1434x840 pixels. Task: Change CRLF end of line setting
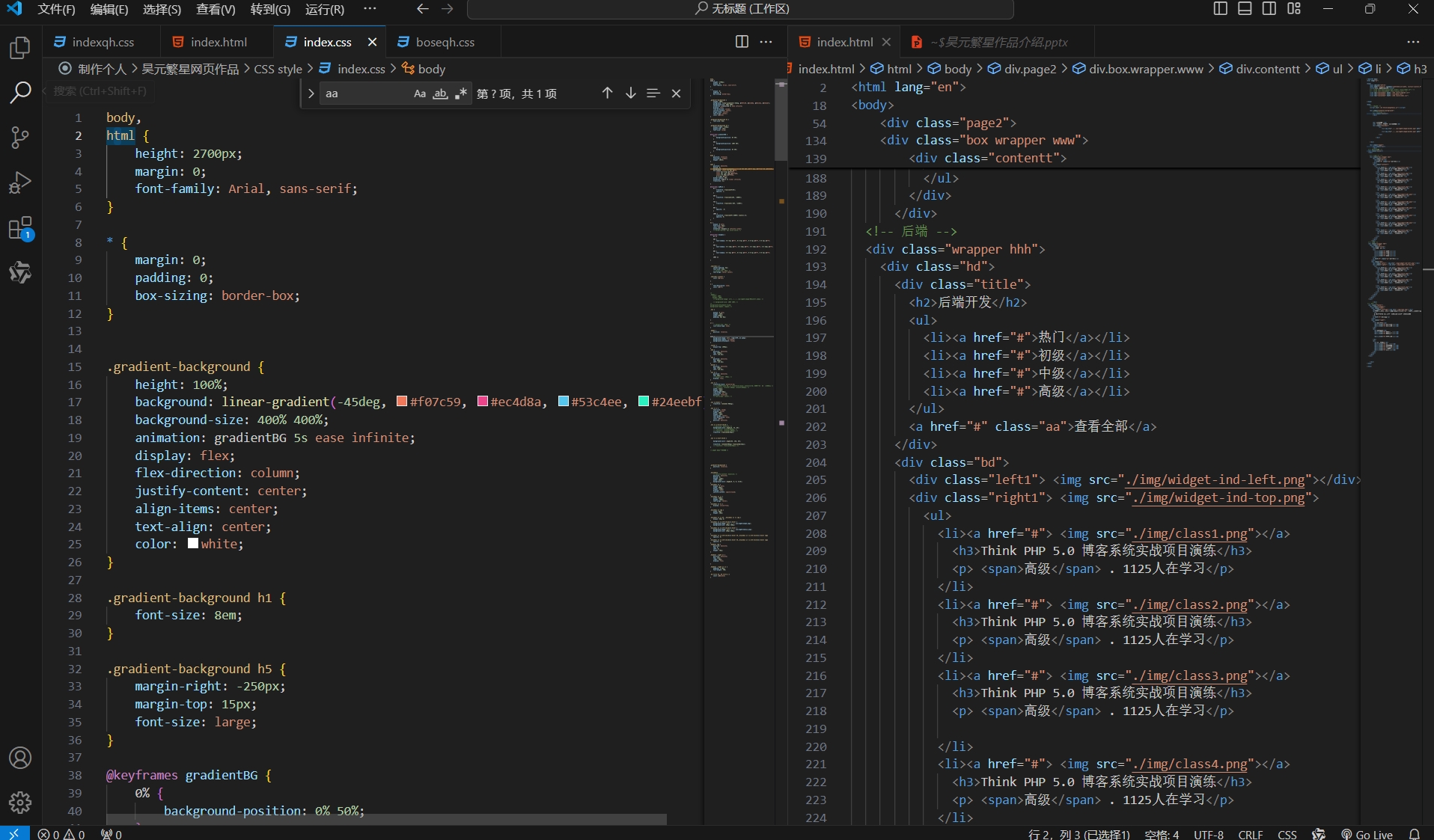[1251, 834]
